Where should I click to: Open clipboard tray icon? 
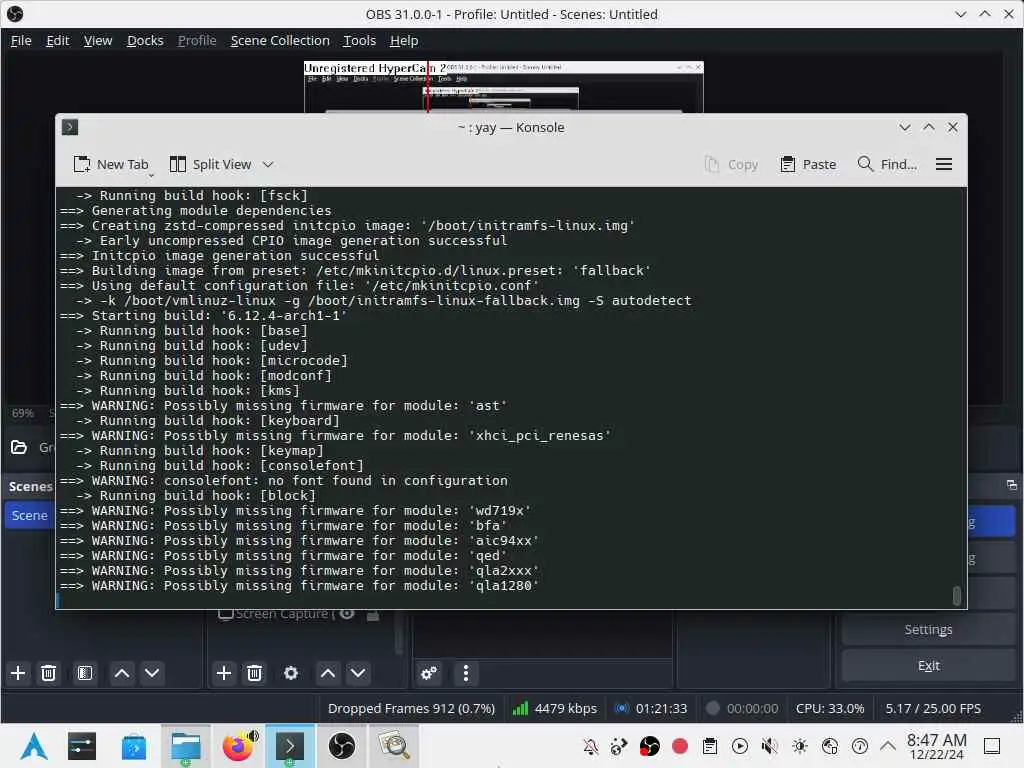710,746
